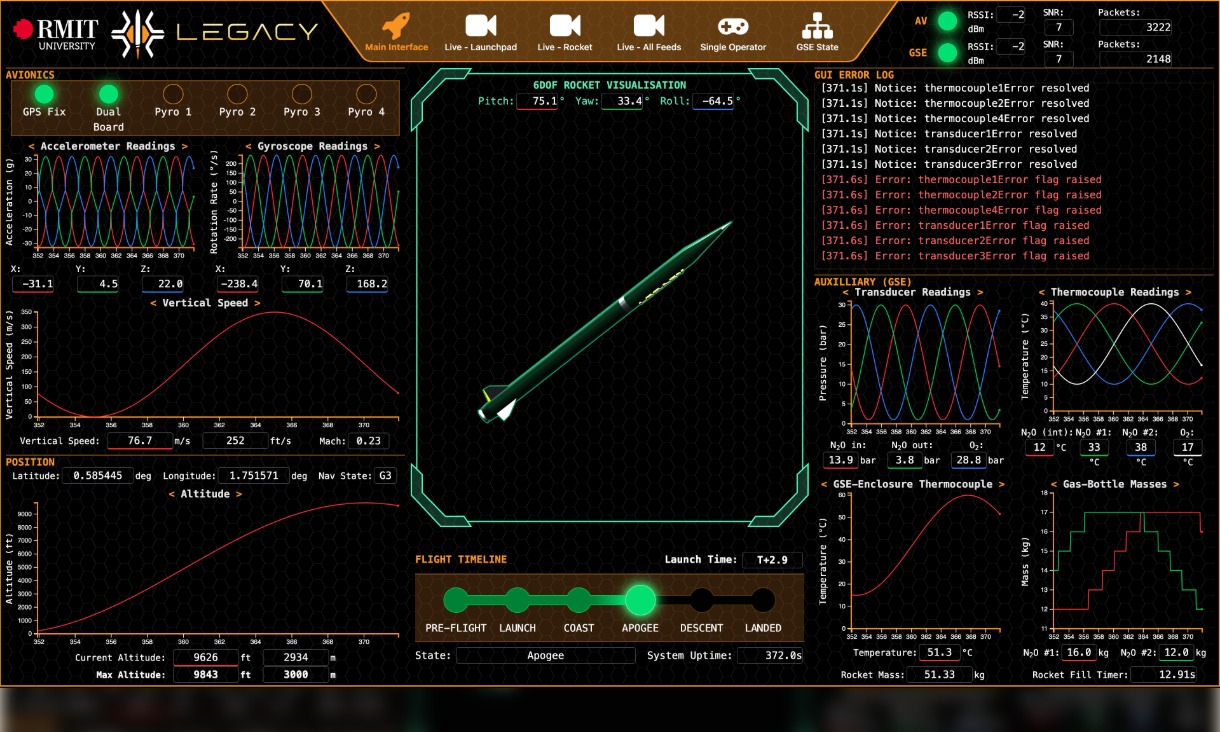Switch to Live - Rocket tab label
This screenshot has height=732, width=1220.
pos(565,47)
